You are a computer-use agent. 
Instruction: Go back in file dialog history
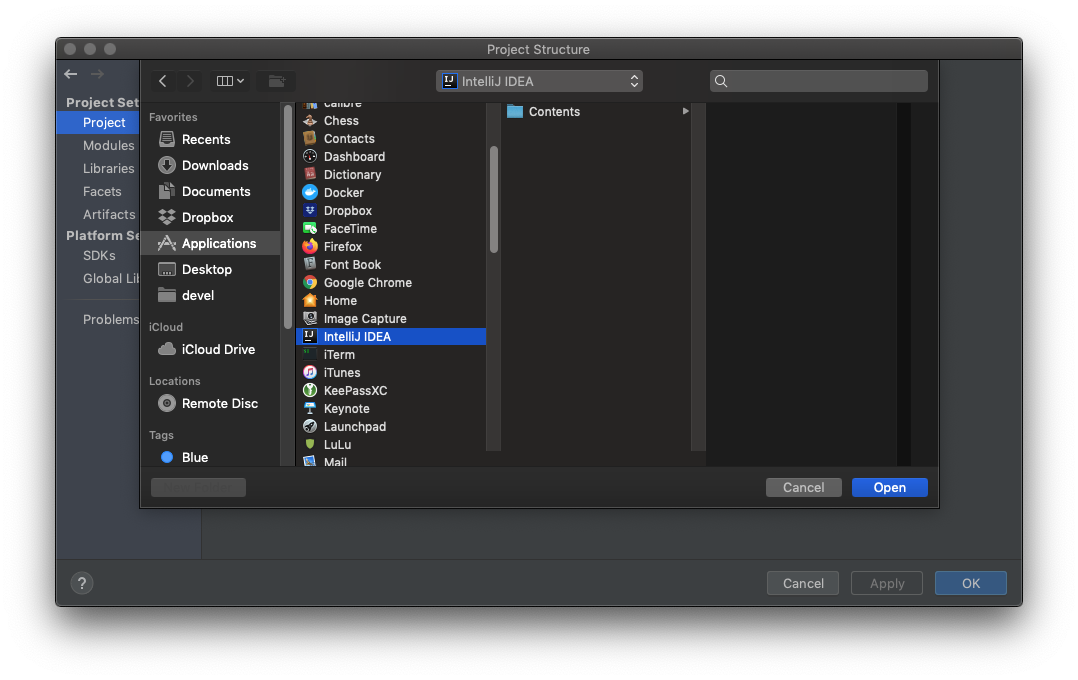(x=163, y=81)
